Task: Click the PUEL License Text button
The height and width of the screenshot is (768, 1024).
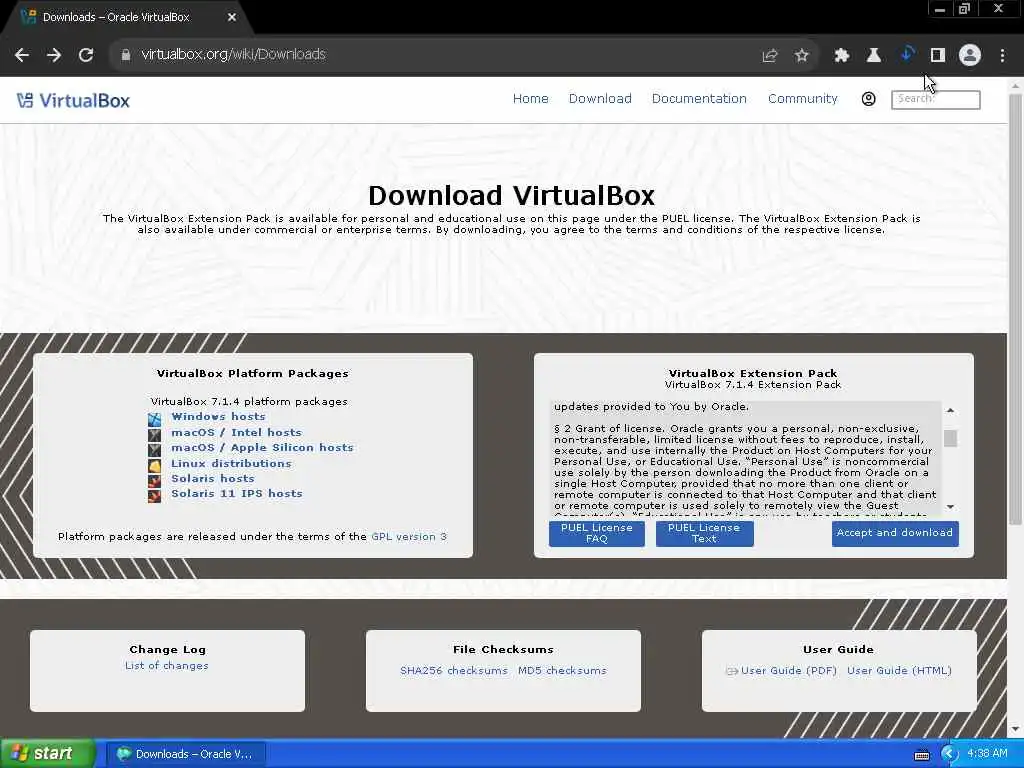Action: [x=704, y=534]
